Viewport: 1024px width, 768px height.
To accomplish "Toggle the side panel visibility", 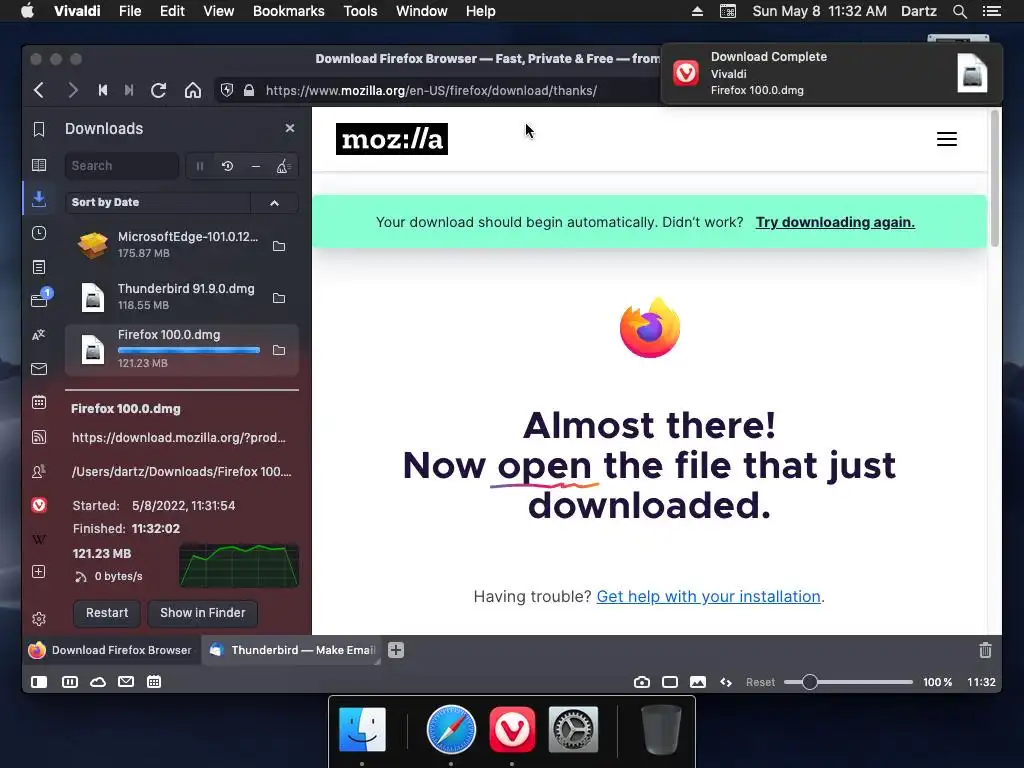I will point(39,682).
